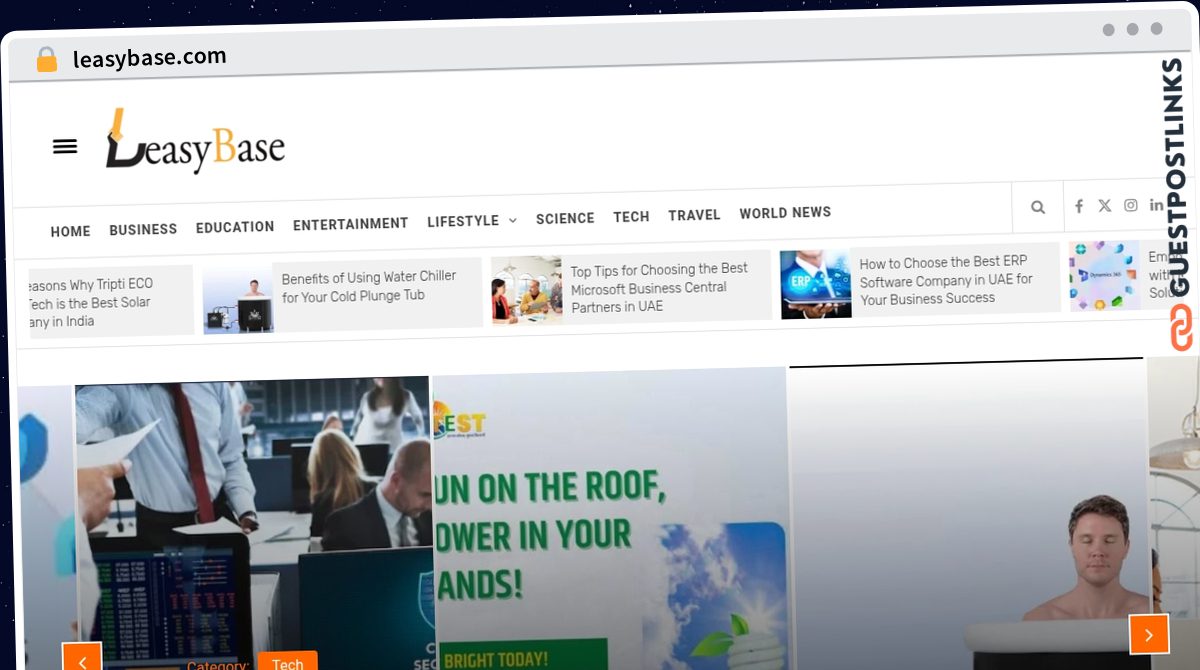
Task: Select the Tech category tag
Action: [x=288, y=662]
